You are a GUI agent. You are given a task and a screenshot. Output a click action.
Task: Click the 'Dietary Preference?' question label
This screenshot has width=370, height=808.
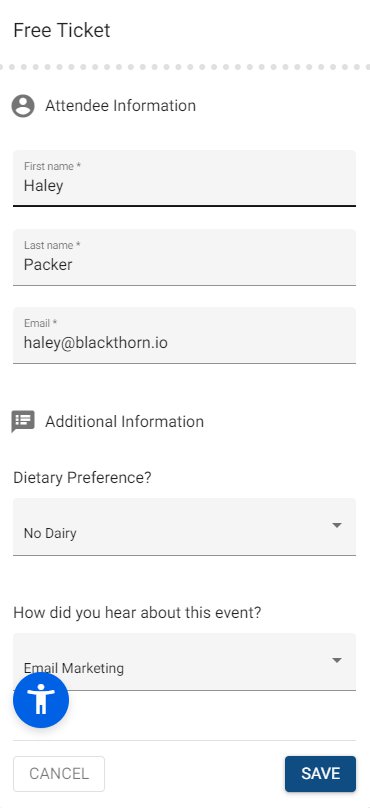(x=82, y=478)
